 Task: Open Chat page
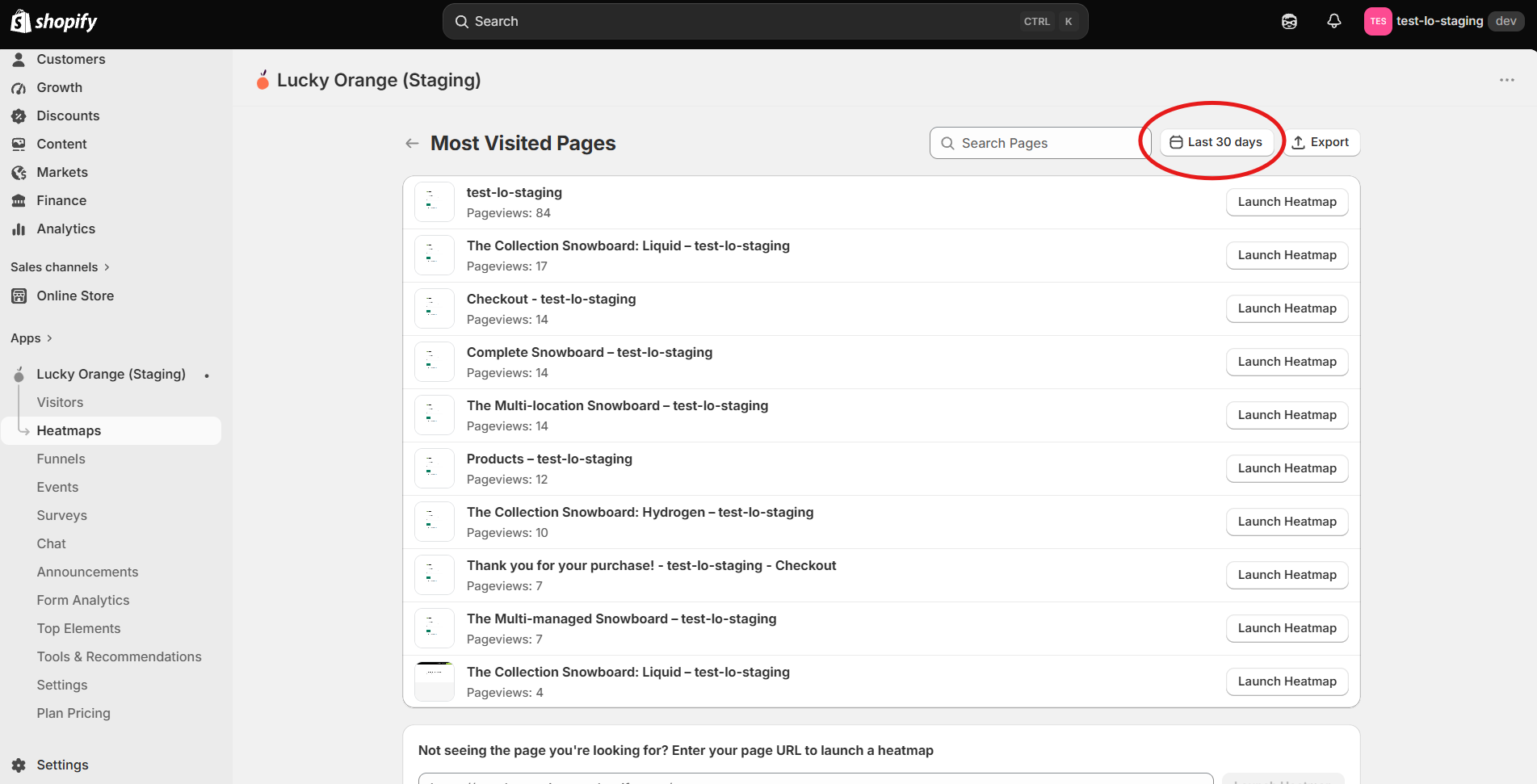pyautogui.click(x=51, y=543)
